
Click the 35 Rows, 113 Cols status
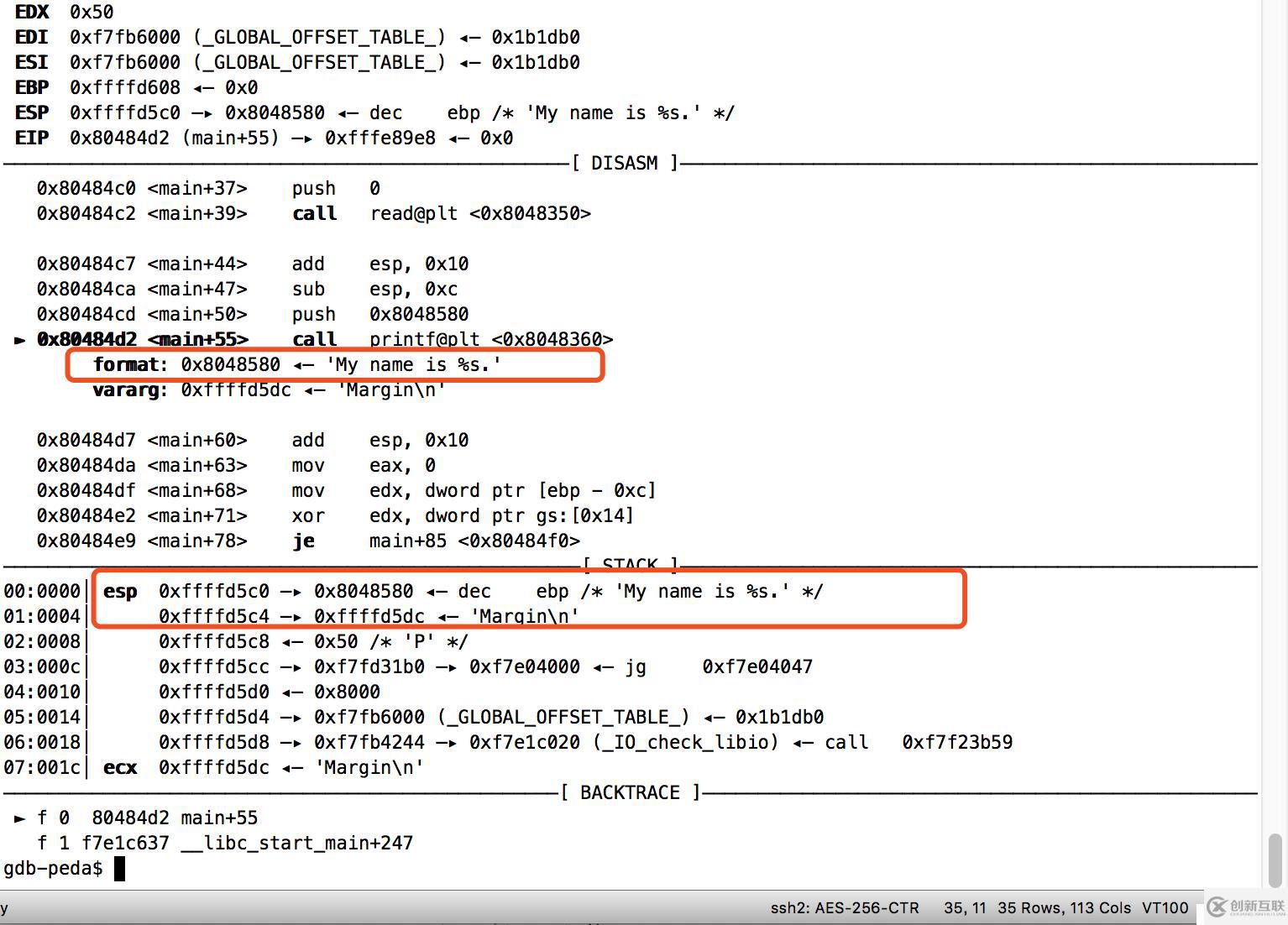(1064, 907)
